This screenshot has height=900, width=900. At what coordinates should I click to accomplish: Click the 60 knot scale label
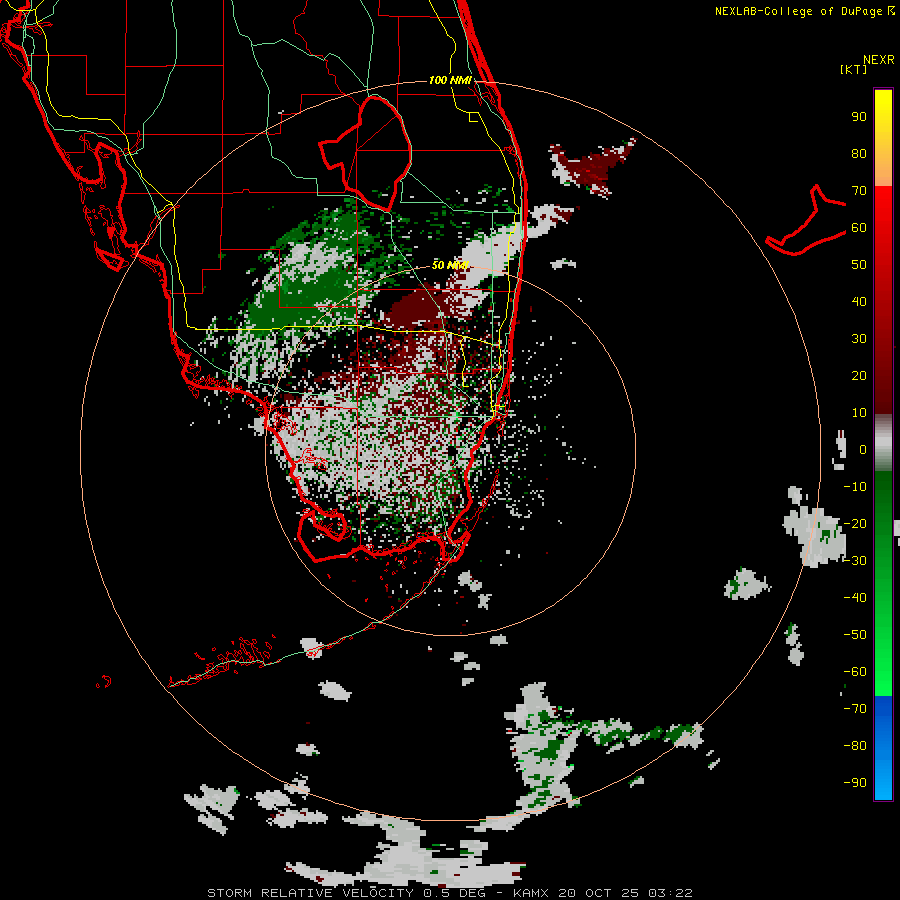click(x=859, y=227)
